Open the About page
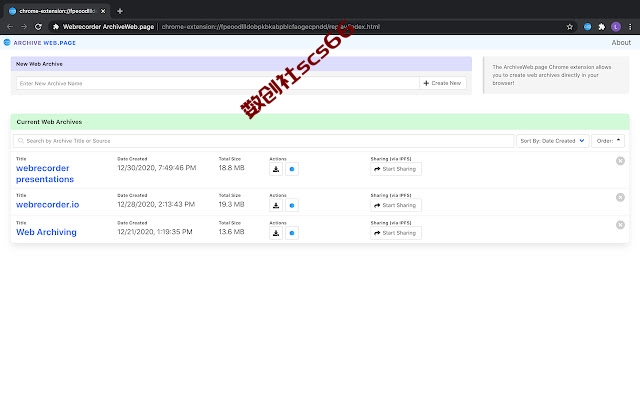The width and height of the screenshot is (640, 400). (621, 42)
